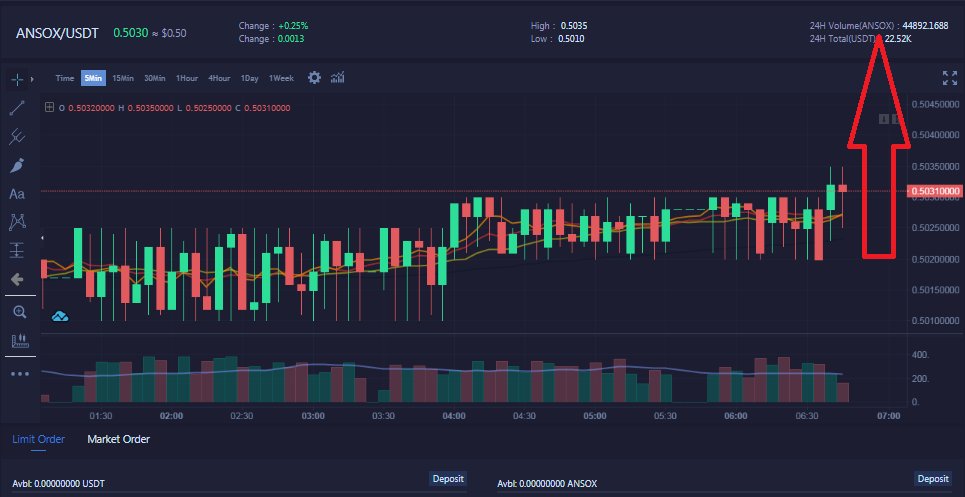Open more drawing tools three dots
965x497 pixels.
pyautogui.click(x=20, y=373)
